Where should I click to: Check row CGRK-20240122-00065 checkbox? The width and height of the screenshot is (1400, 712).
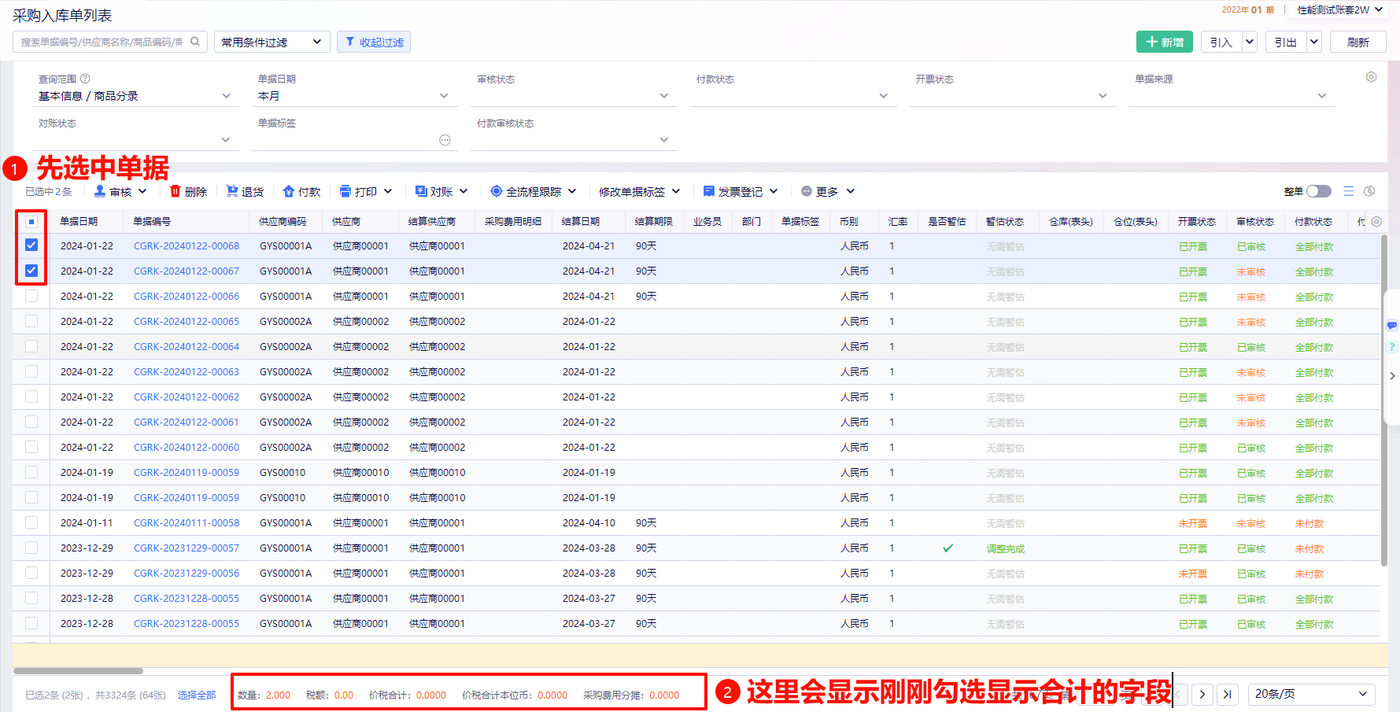point(32,321)
